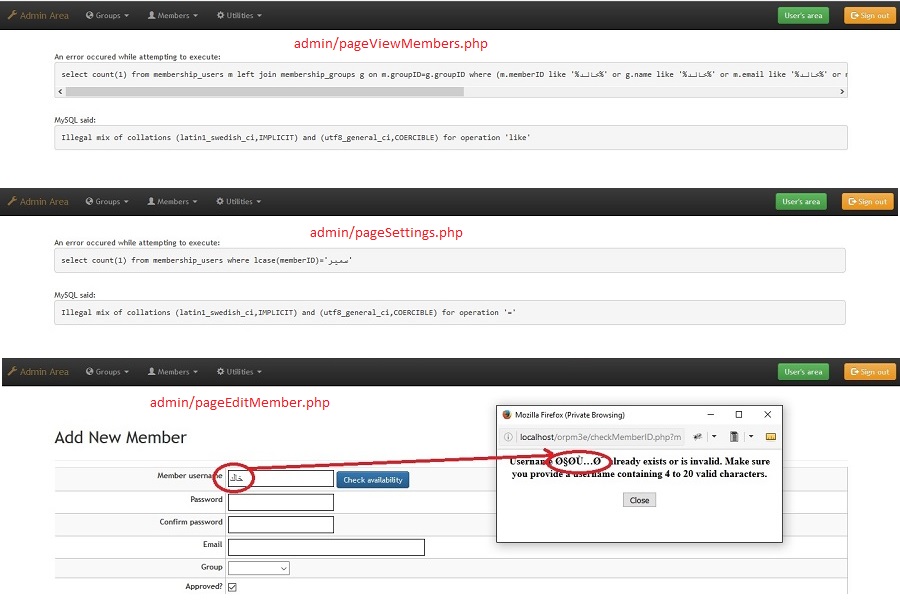The width and height of the screenshot is (900, 602).
Task: Click the Check availability button
Action: click(x=373, y=480)
